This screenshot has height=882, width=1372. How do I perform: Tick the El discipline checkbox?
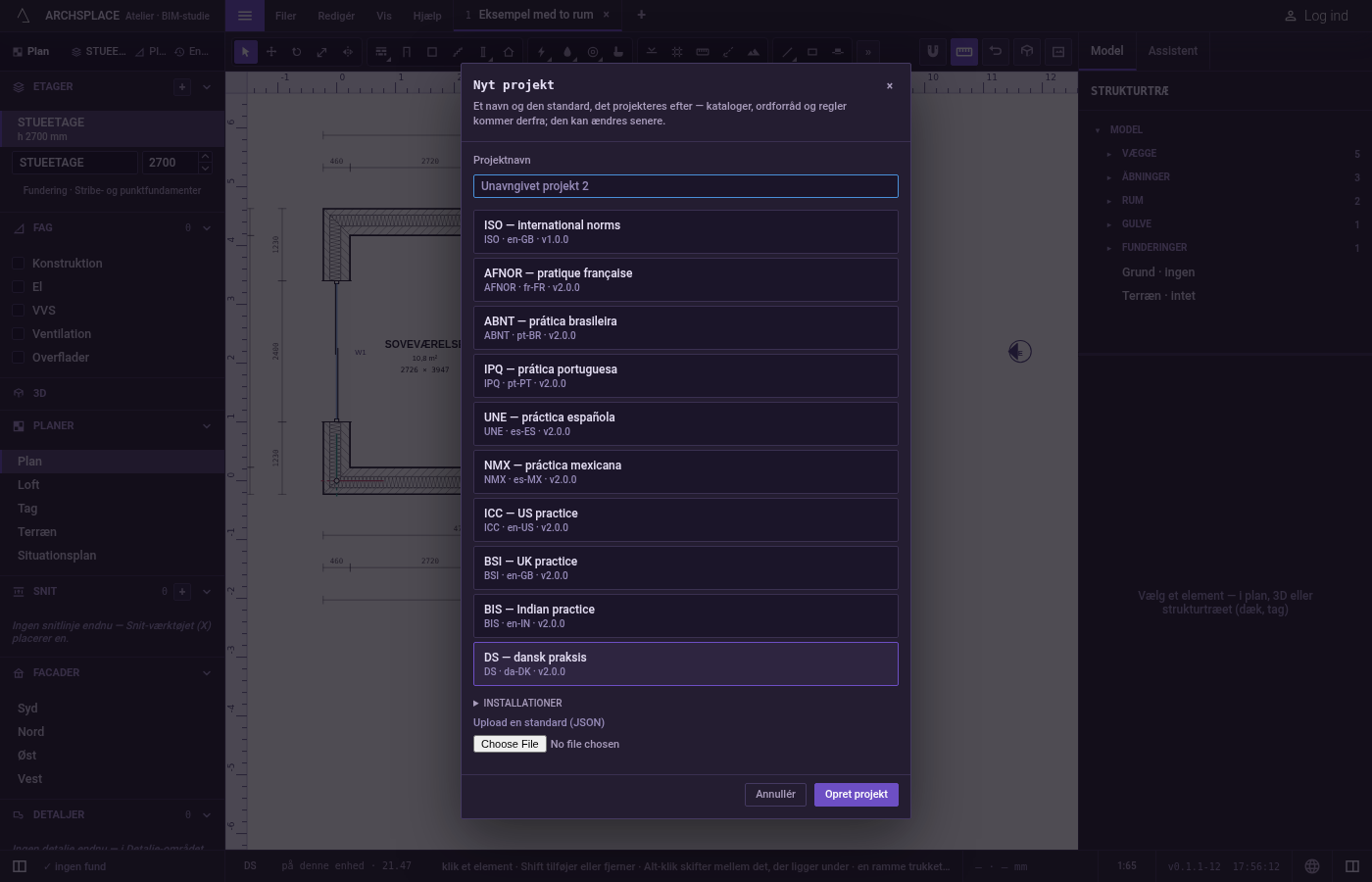click(19, 287)
